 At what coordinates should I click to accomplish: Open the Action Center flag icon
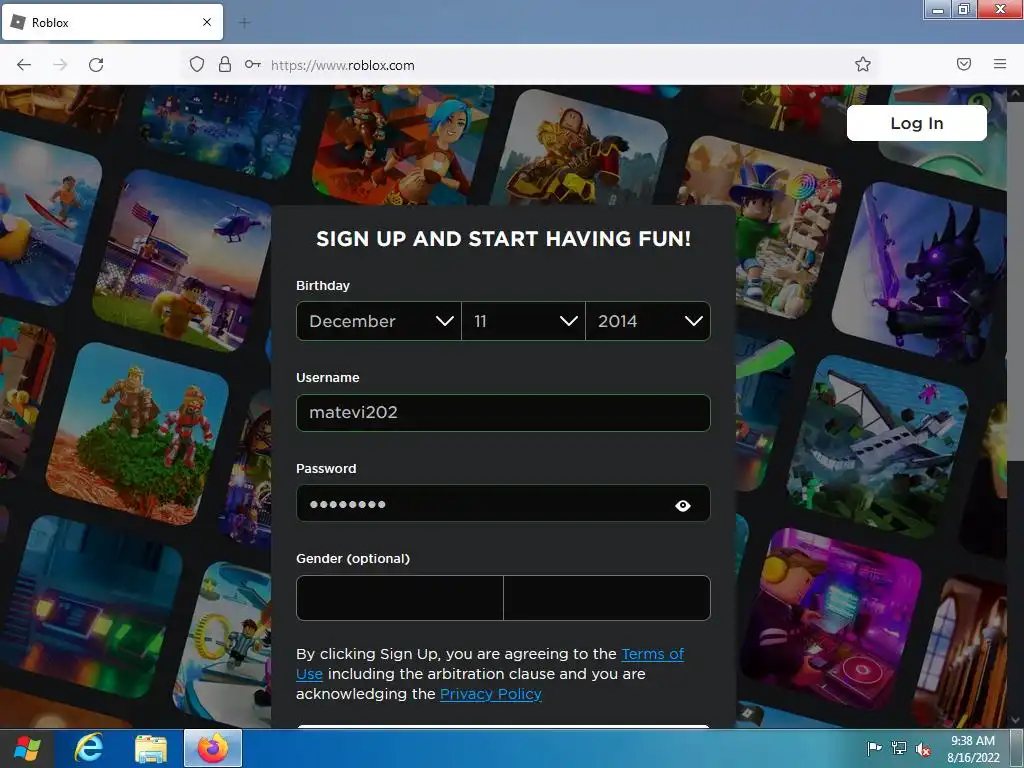click(x=874, y=748)
